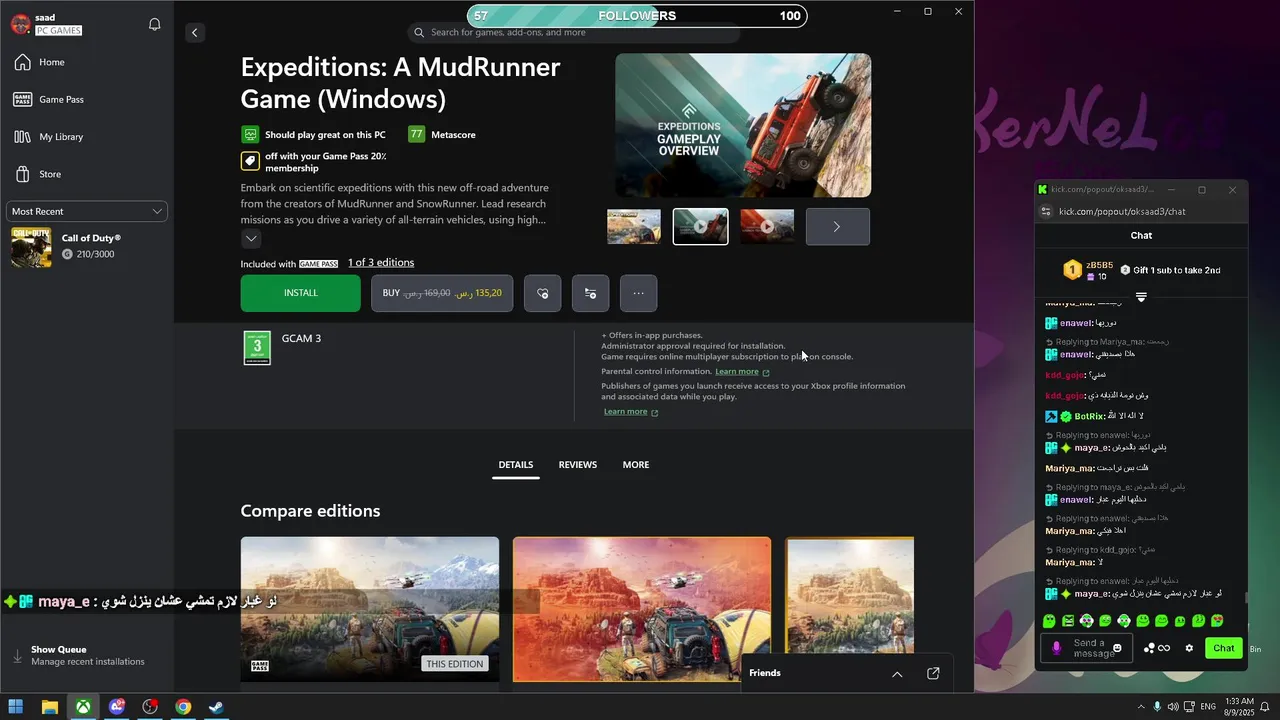
Task: Click the search games input field
Action: [574, 32]
